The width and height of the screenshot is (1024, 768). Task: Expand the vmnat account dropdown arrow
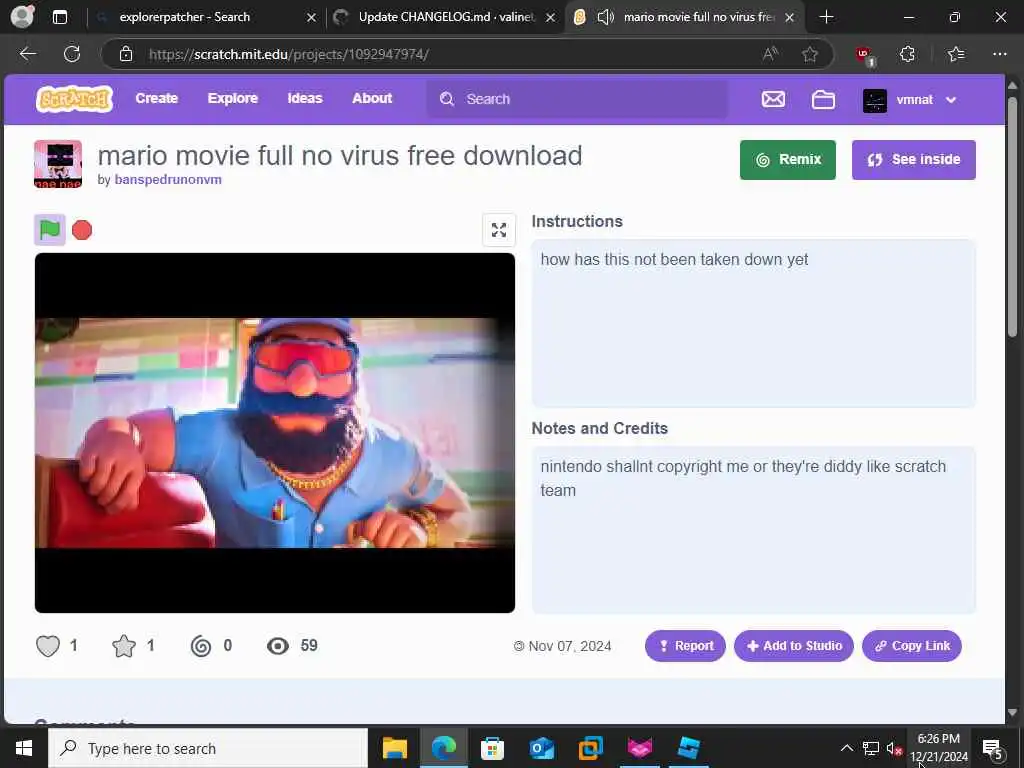pos(951,100)
